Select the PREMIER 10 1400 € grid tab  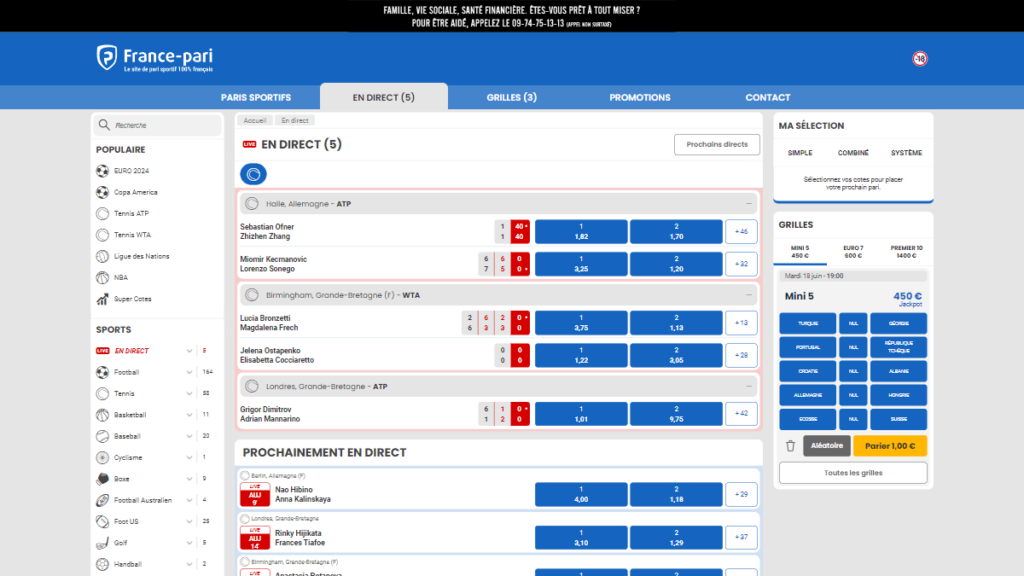[906, 252]
